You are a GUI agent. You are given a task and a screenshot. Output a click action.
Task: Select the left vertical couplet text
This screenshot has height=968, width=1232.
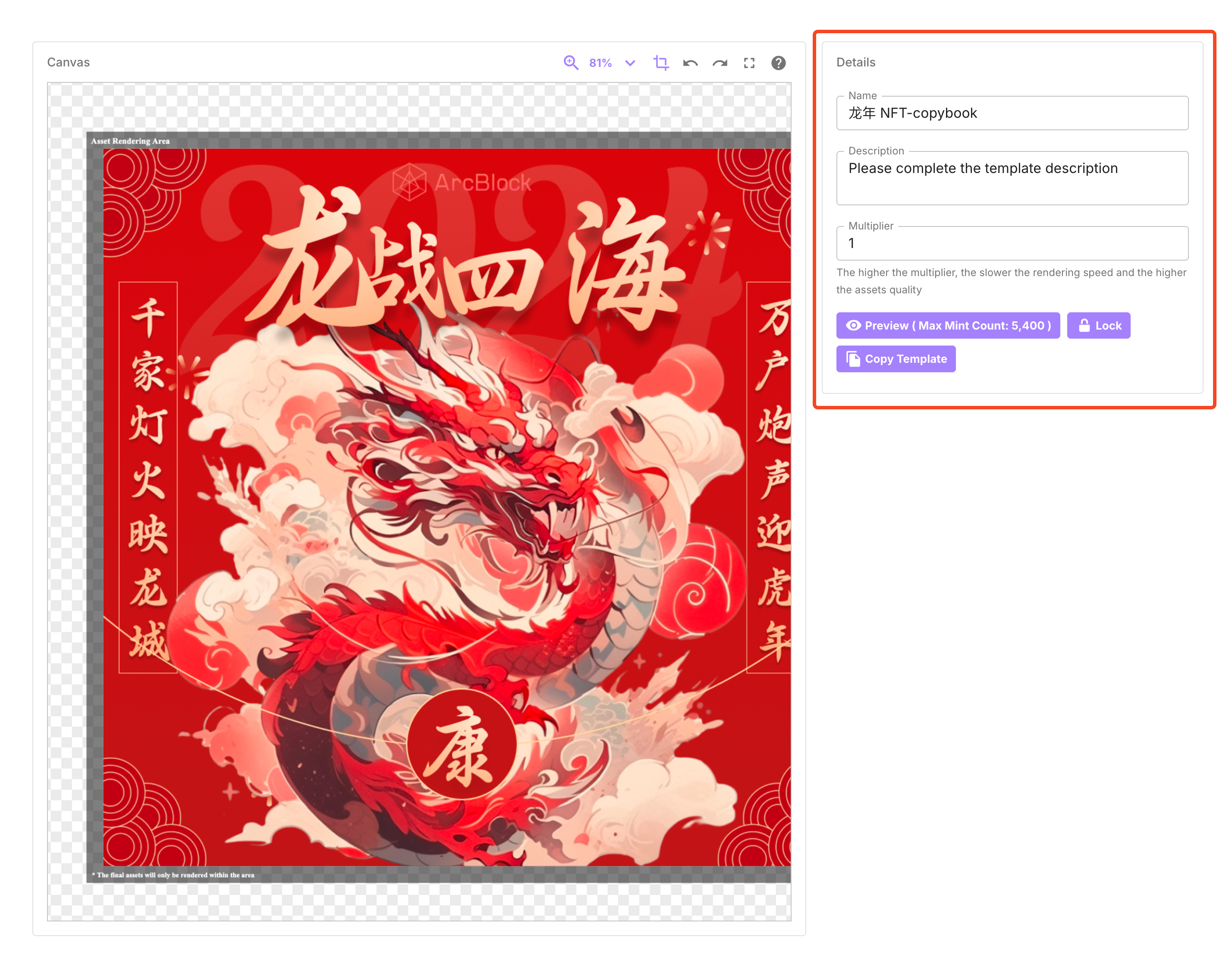tap(148, 477)
